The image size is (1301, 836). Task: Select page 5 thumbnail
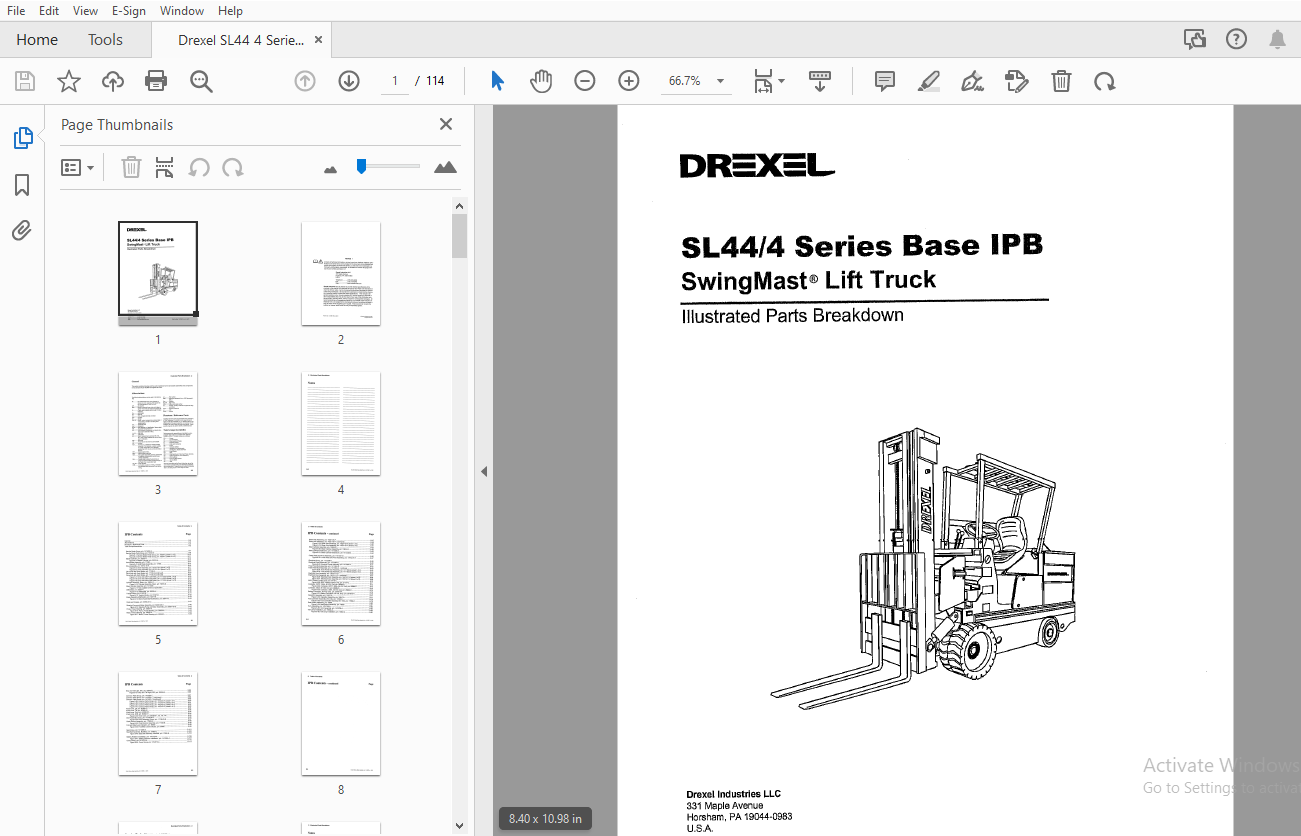point(158,574)
